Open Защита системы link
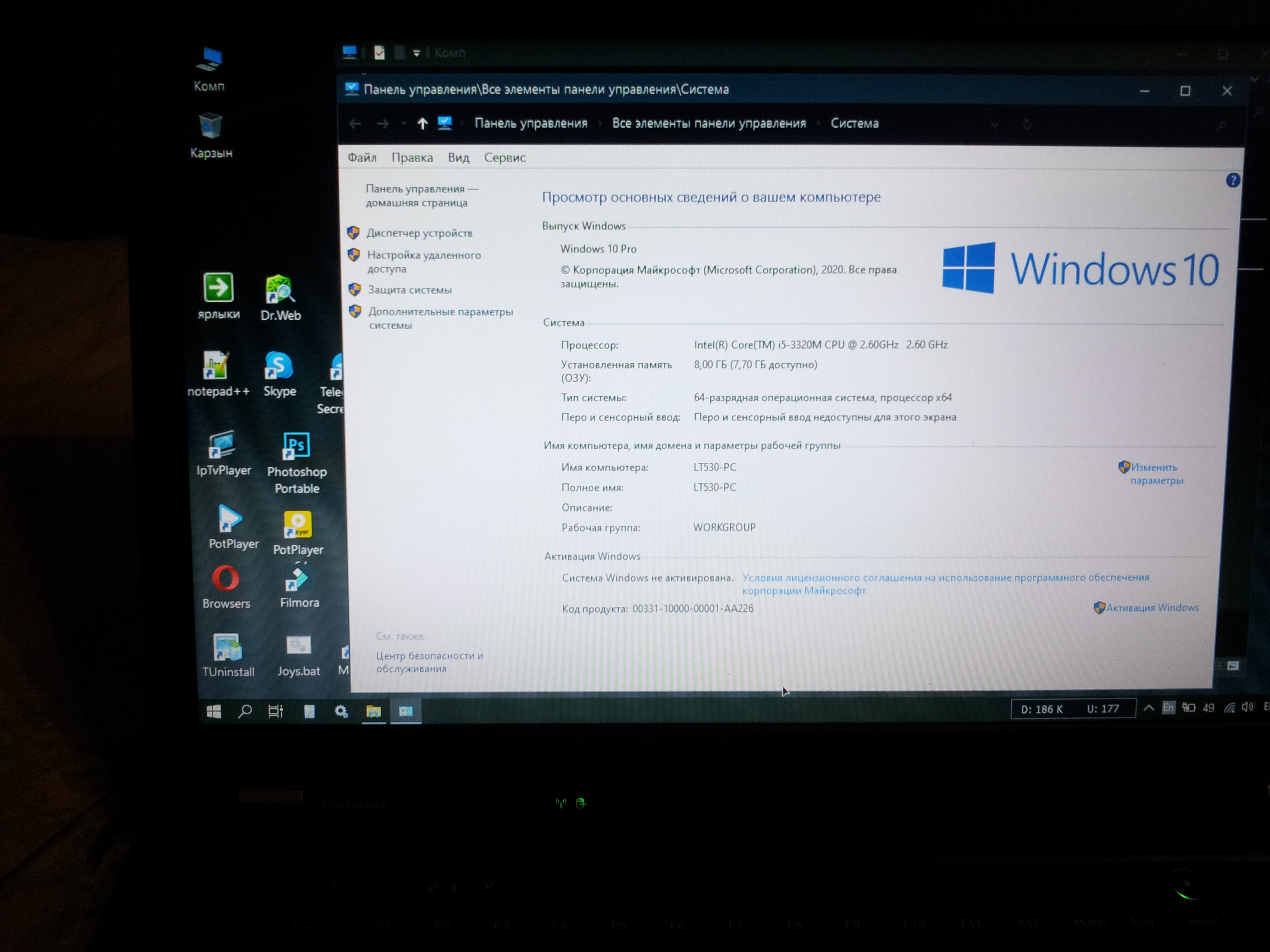Image resolution: width=1270 pixels, height=952 pixels. (x=410, y=290)
